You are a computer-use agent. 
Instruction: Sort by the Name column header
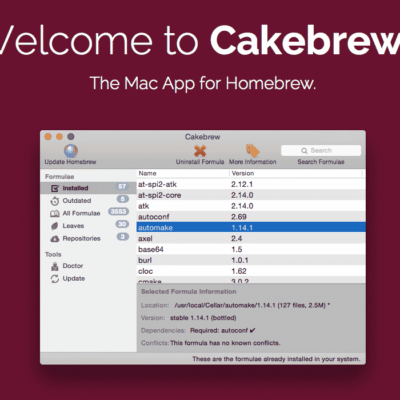pyautogui.click(x=183, y=173)
